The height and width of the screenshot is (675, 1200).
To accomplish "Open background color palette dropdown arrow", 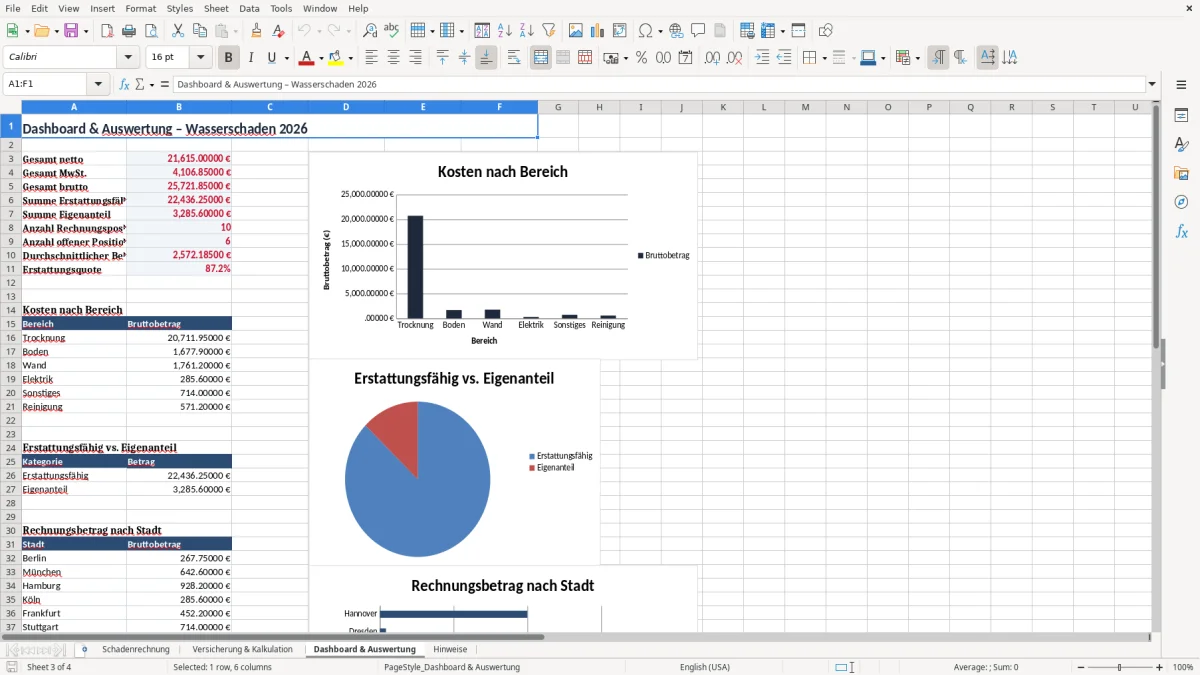I will [350, 58].
